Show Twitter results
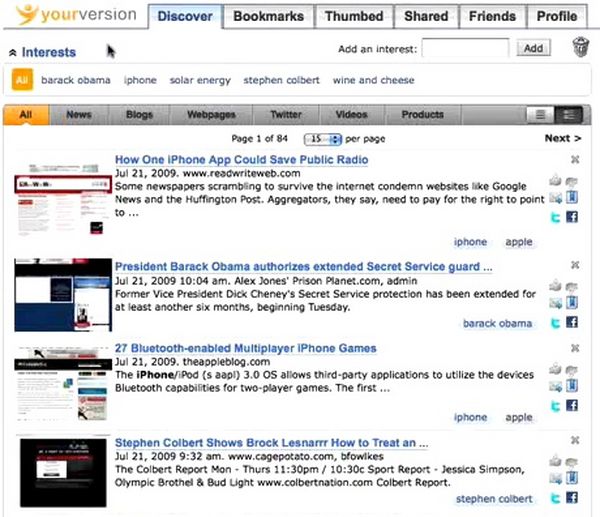 tap(286, 114)
